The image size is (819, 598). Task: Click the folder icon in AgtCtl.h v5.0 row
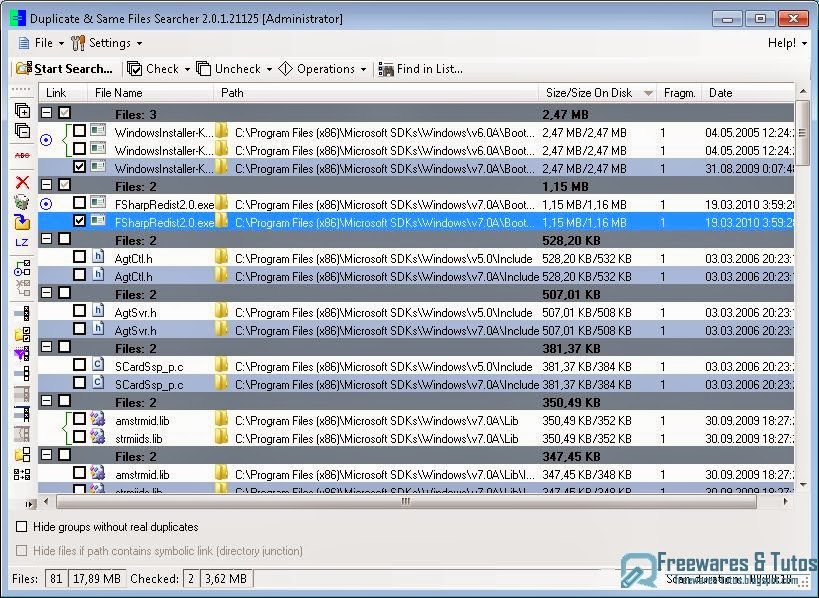221,257
